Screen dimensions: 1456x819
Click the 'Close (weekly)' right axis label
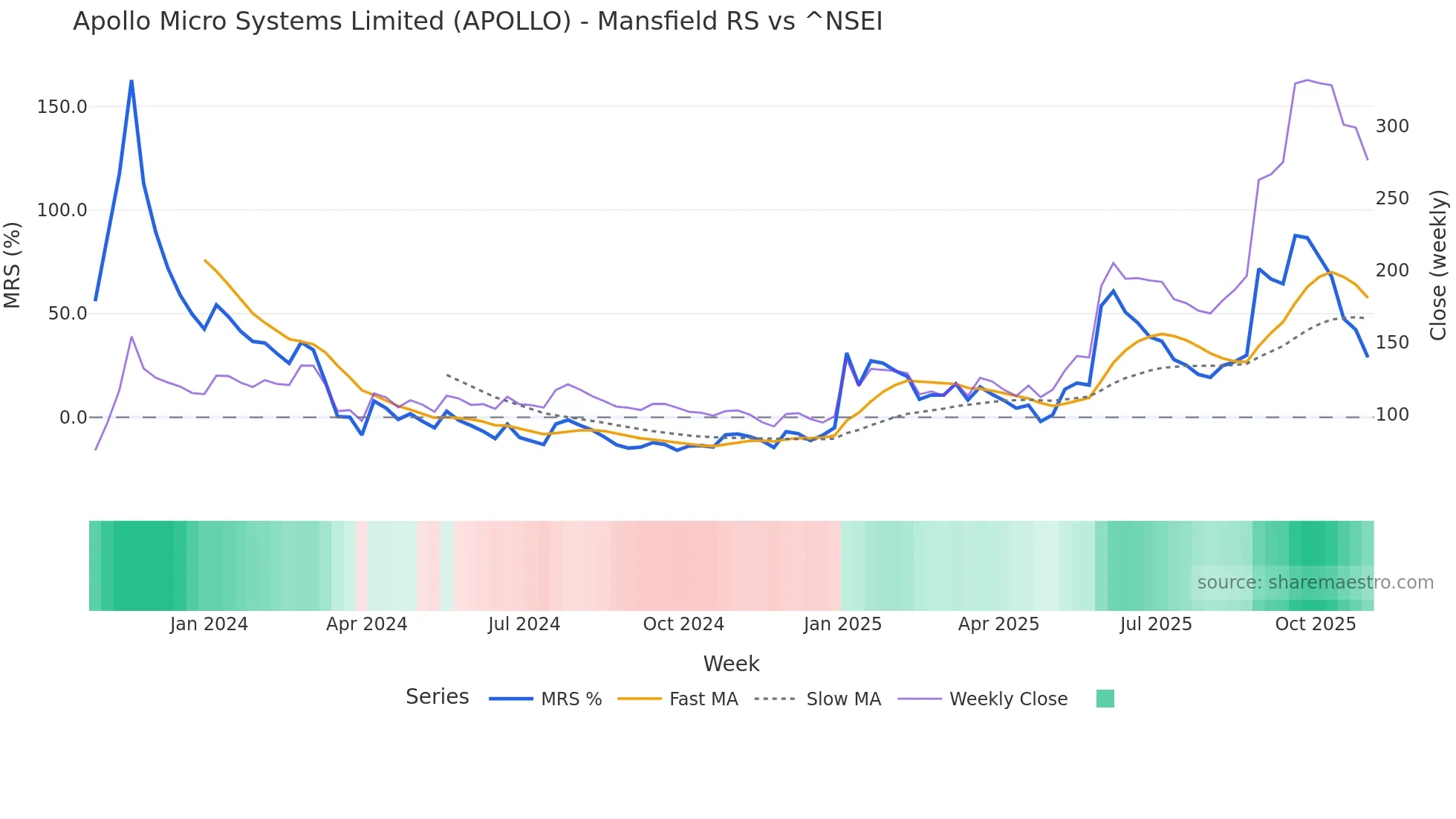1438,265
